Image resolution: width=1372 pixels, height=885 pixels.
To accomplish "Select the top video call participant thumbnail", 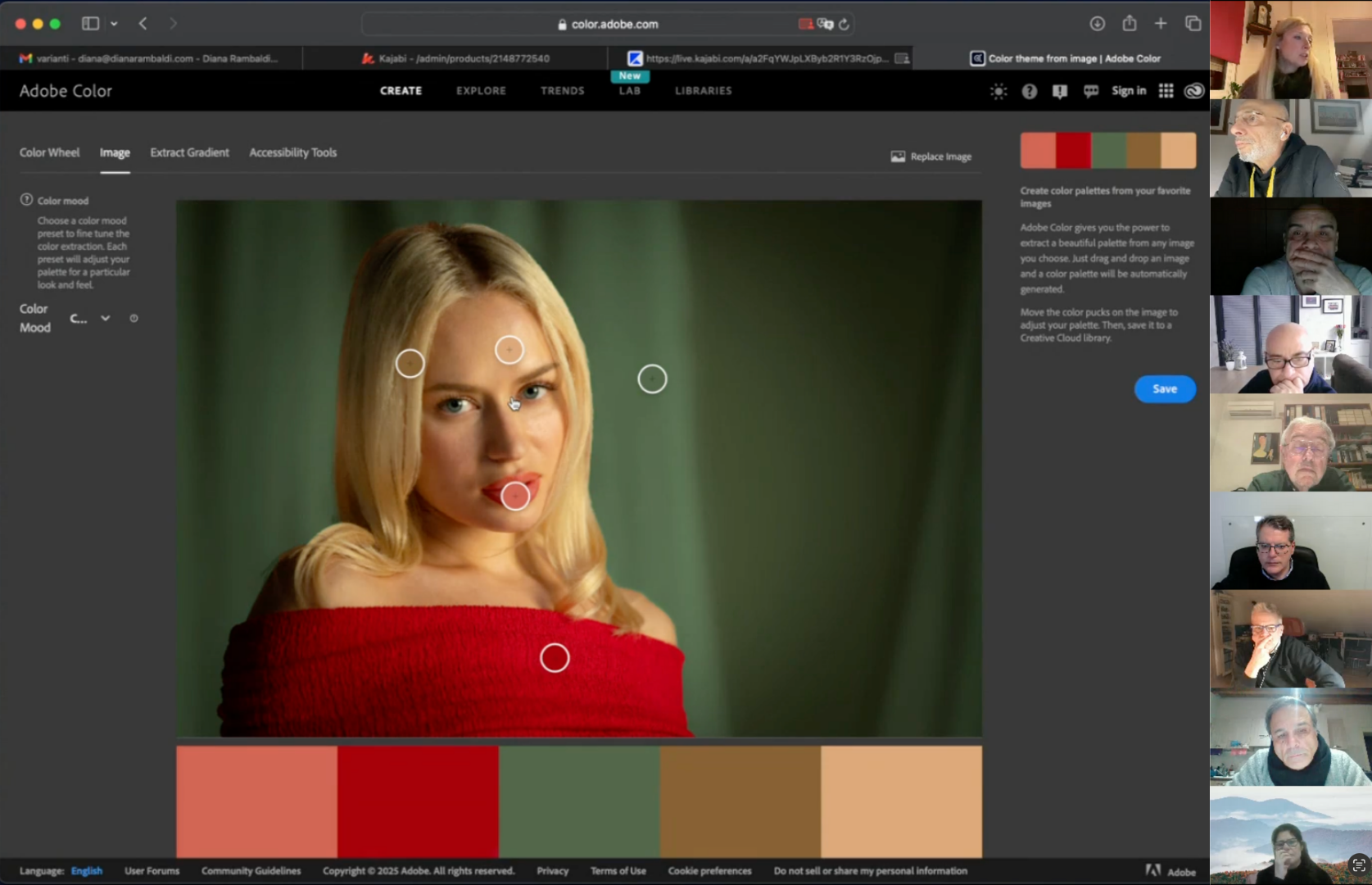I will [x=1291, y=49].
